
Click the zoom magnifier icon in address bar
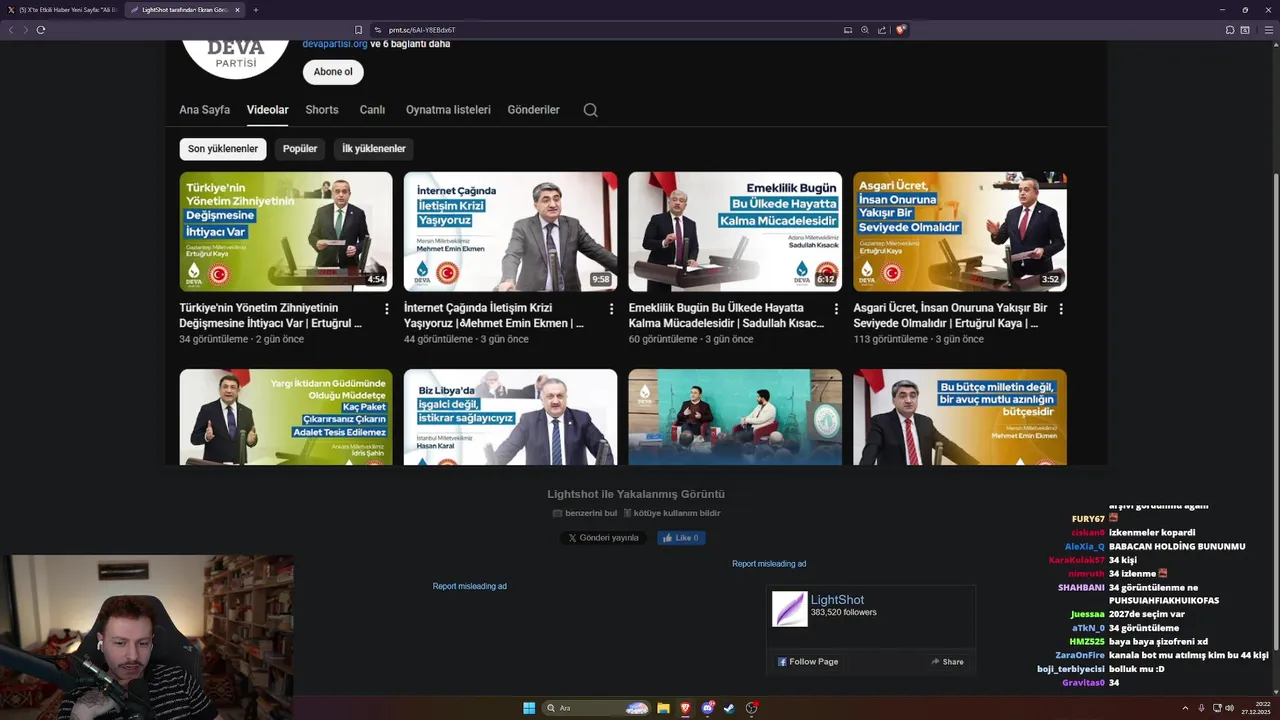click(x=865, y=30)
